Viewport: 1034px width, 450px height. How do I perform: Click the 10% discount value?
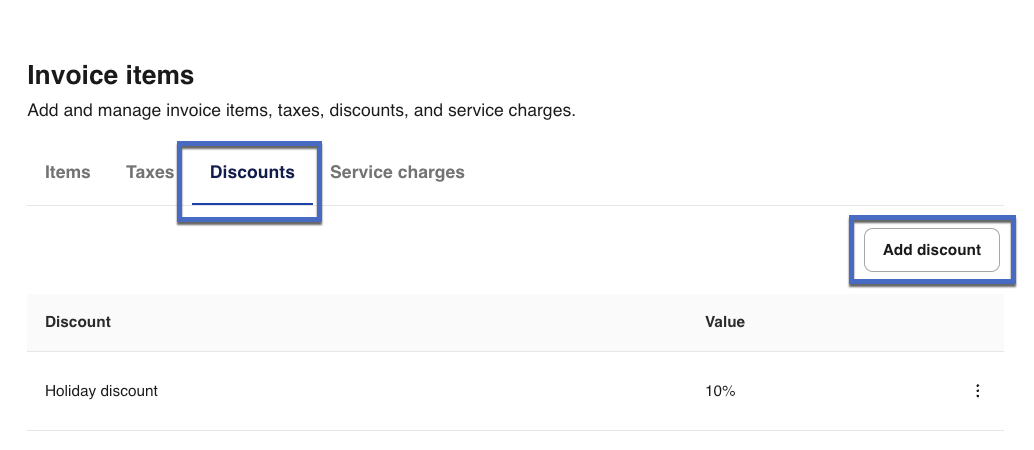click(720, 391)
